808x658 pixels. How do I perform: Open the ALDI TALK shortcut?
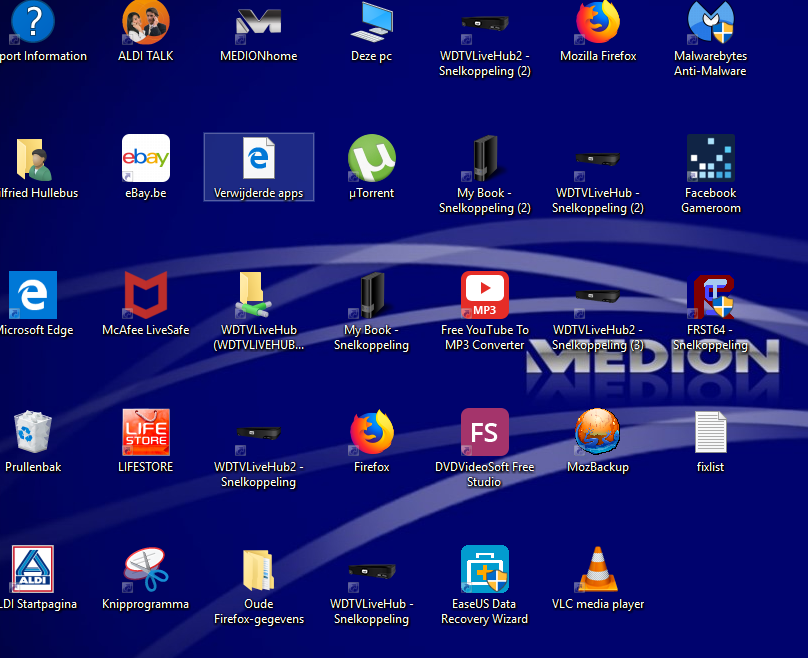[146, 22]
